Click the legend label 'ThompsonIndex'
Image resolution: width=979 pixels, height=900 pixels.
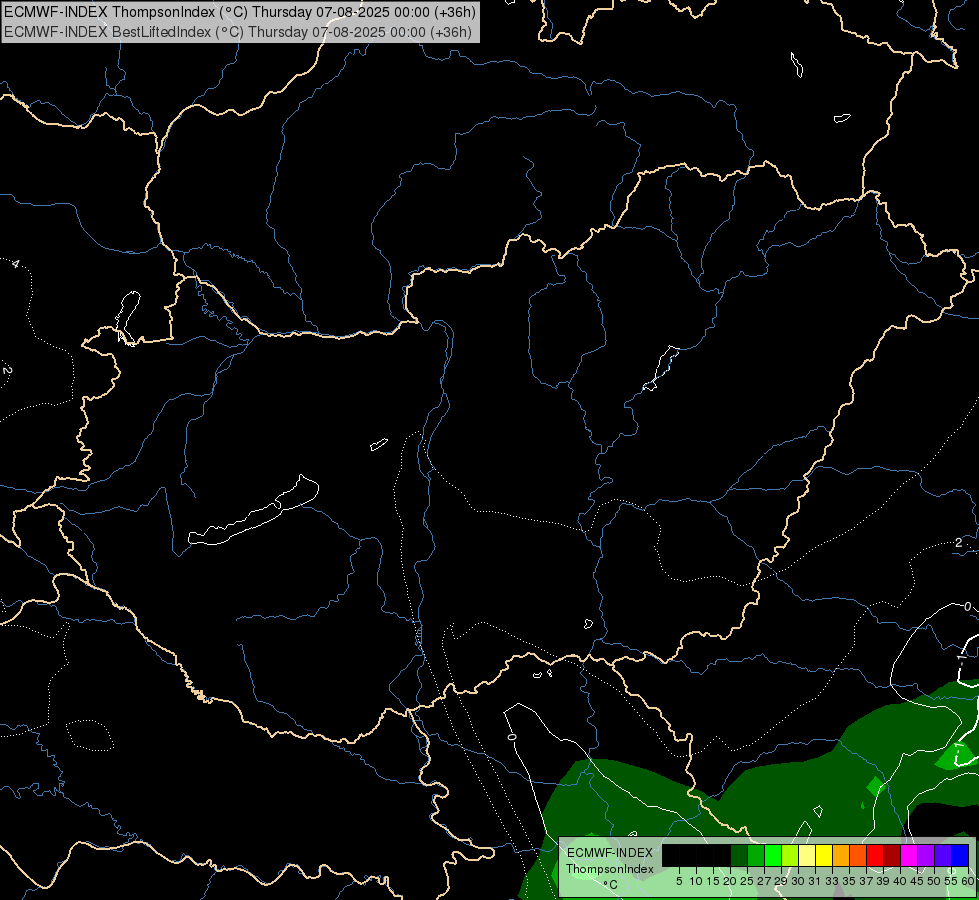point(610,869)
